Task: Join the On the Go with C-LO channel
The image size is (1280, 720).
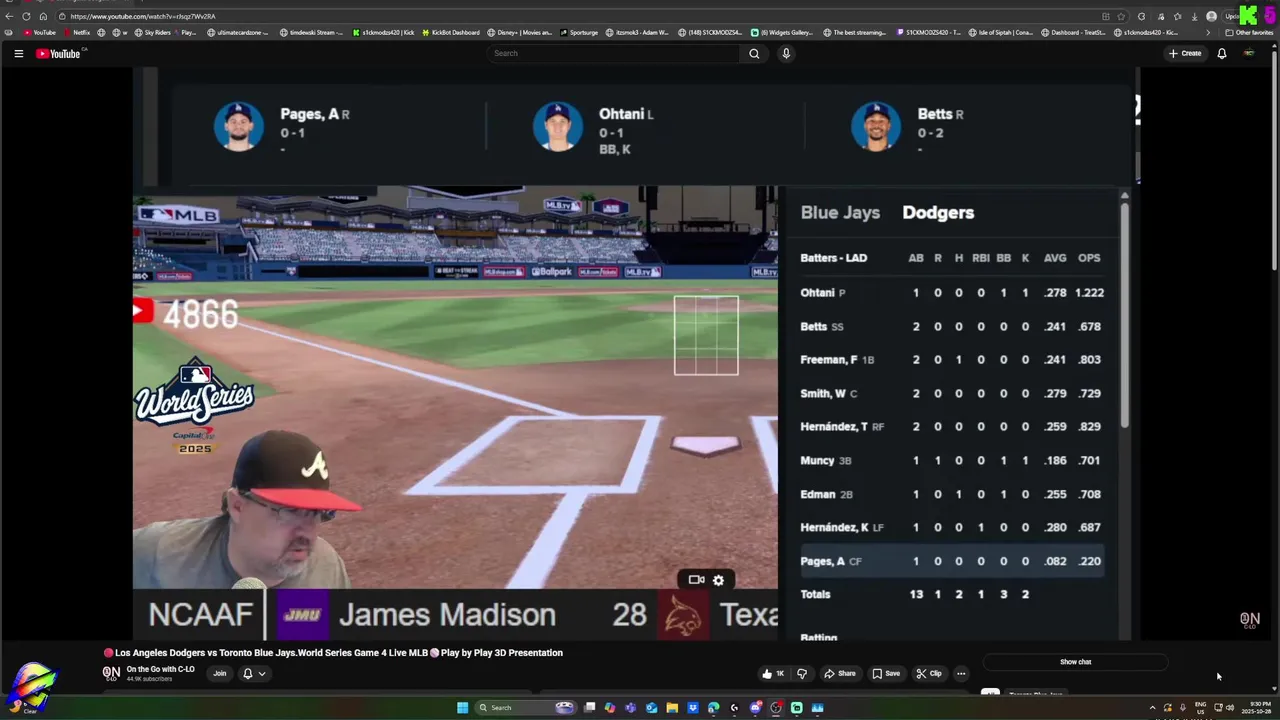Action: (219, 674)
